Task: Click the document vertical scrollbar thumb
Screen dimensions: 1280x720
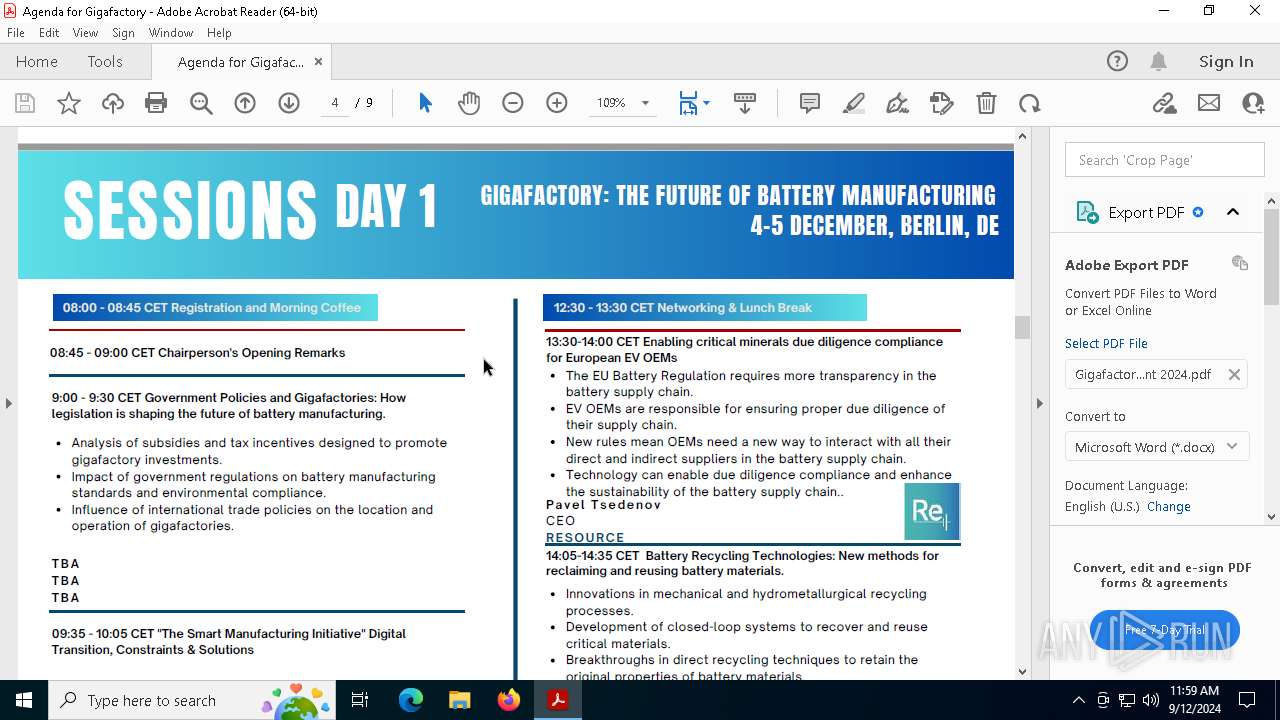Action: [1022, 327]
